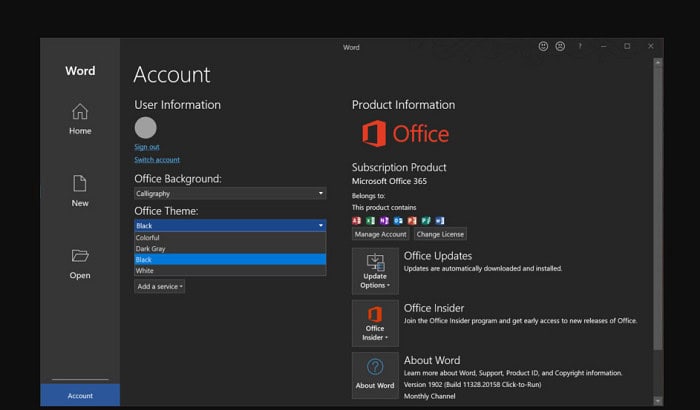Viewport: 700px width, 410px height.
Task: Expand the Office Background Calligraphy dropdown
Action: (230, 193)
